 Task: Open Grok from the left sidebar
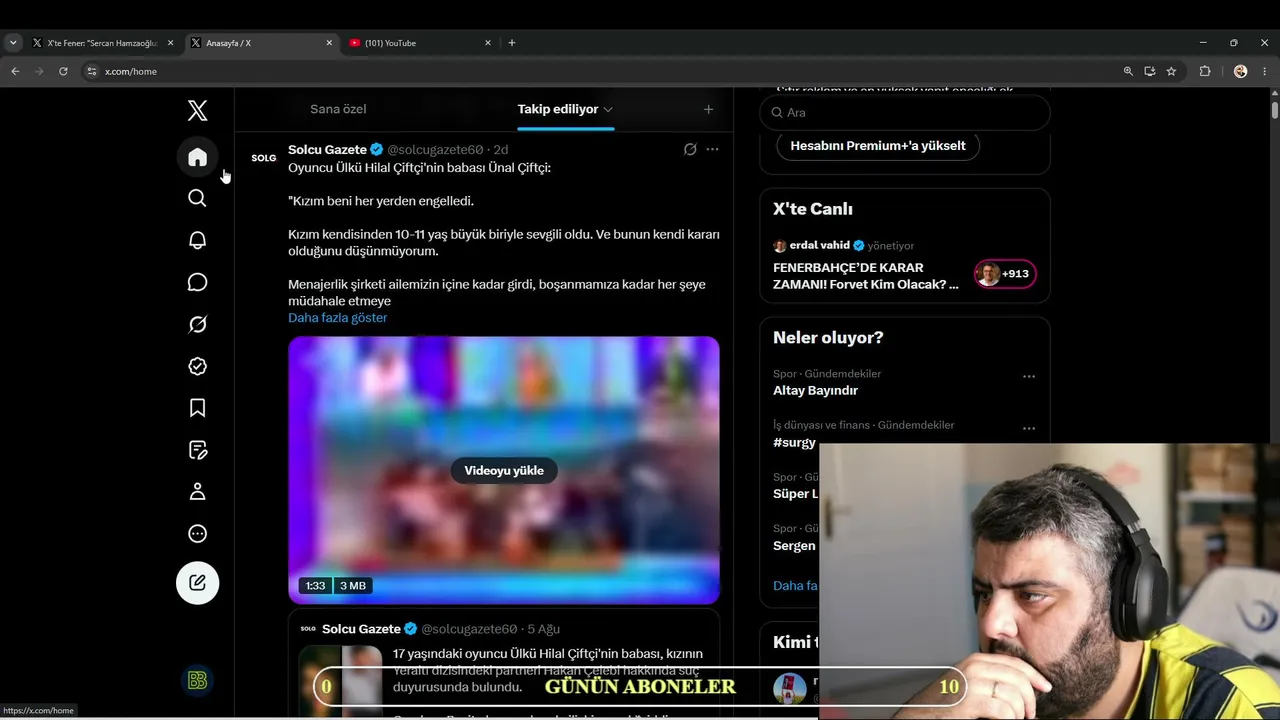(198, 324)
